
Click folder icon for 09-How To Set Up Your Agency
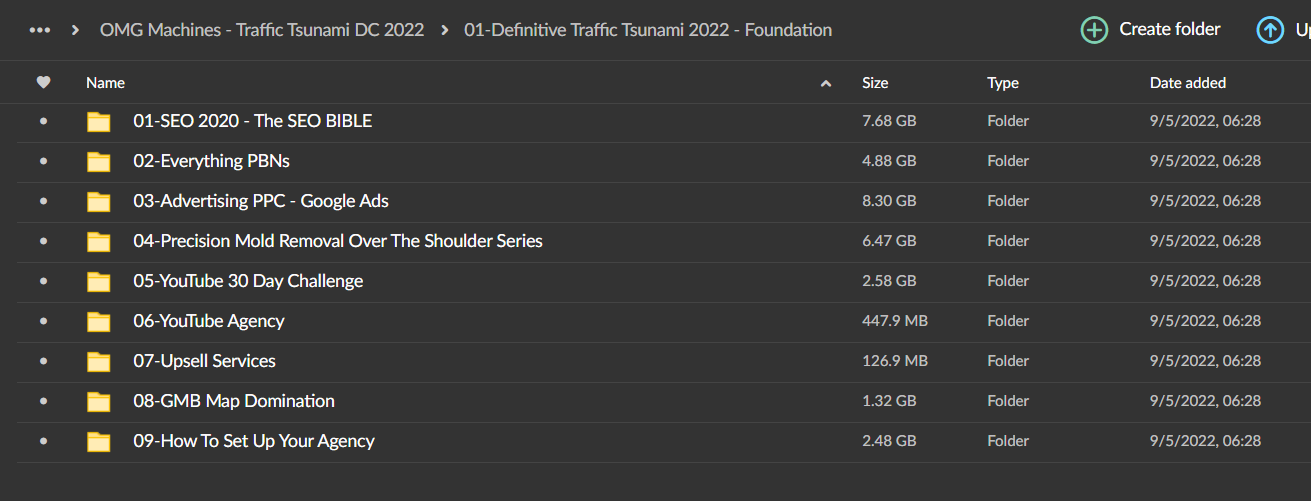coord(98,441)
